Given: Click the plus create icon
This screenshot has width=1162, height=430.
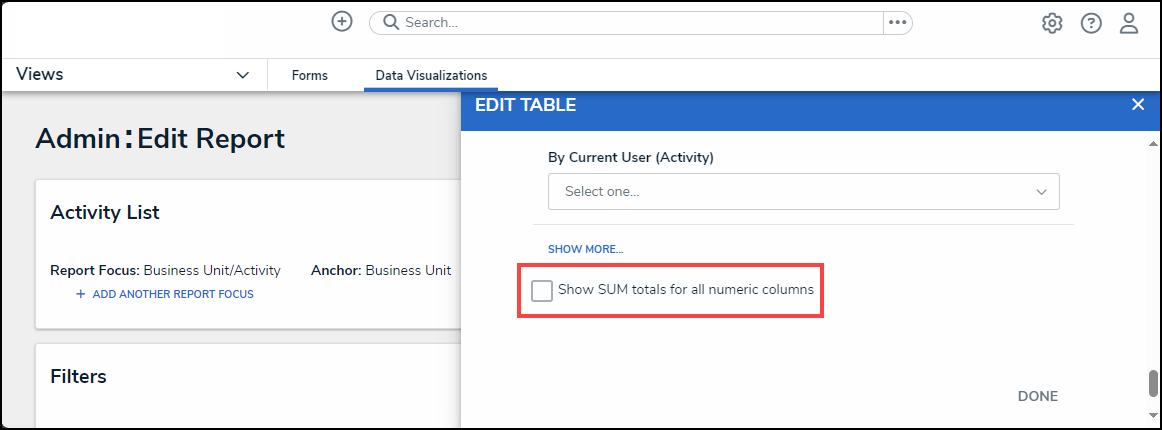Looking at the screenshot, I should coord(342,22).
